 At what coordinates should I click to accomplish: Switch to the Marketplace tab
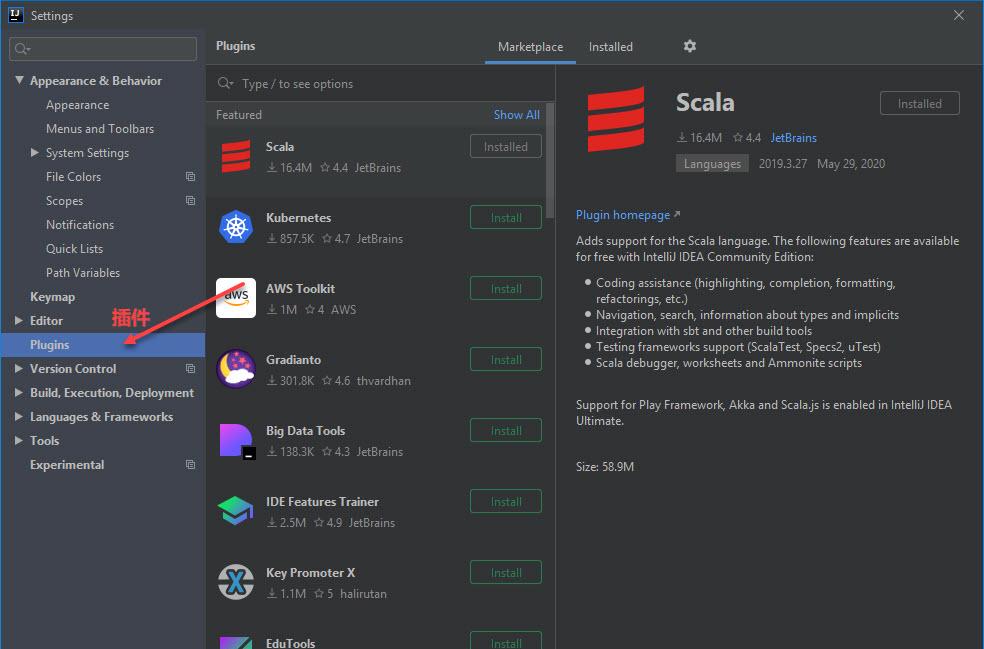(x=530, y=47)
